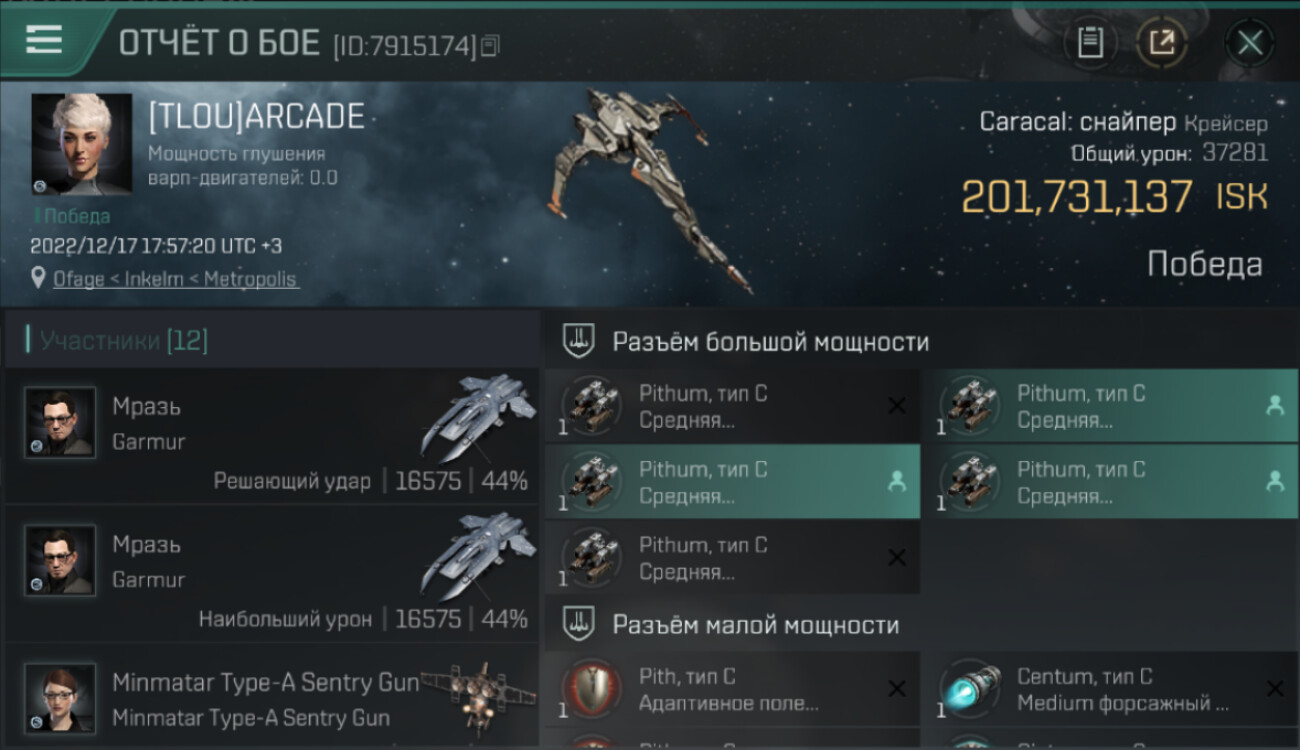The image size is (1300, 750).
Task: Select Centum тип C Medium форсажный module
Action: click(x=1110, y=689)
